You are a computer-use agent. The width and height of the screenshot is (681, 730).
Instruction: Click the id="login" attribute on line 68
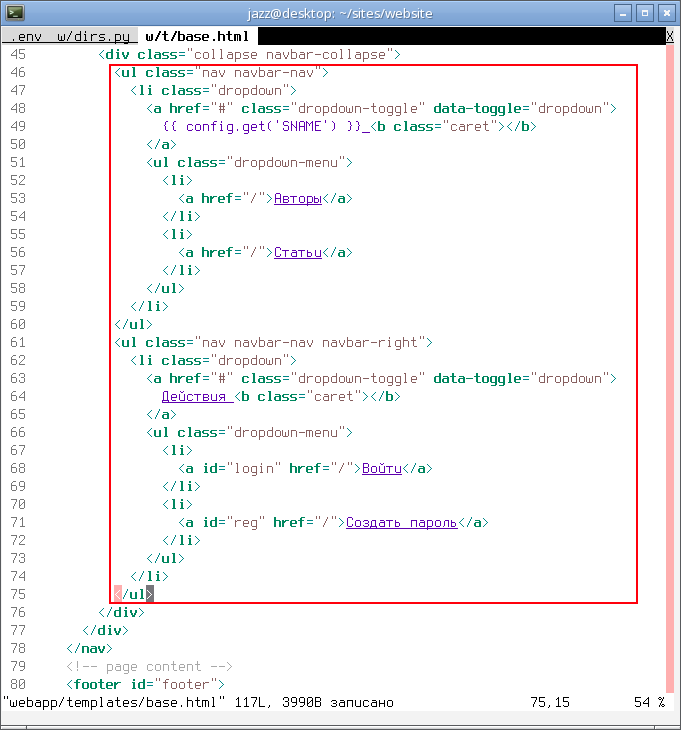(x=242, y=469)
